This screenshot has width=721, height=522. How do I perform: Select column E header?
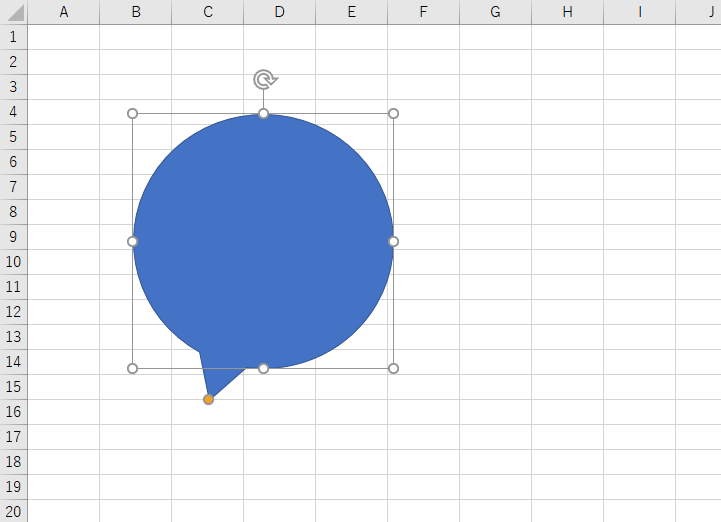(352, 12)
